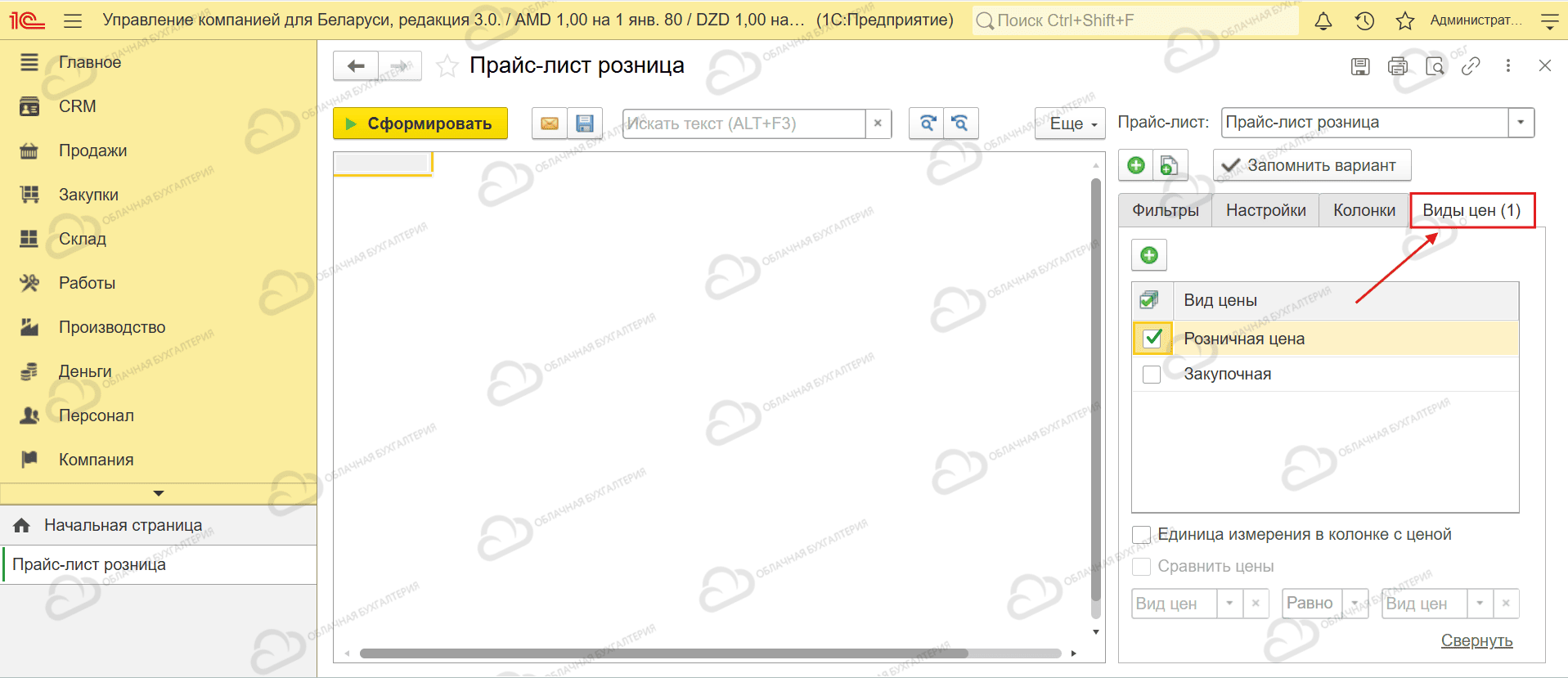Add Прайс-лист розница to favorites with the star
Screen dimensions: 1568x678
(447, 66)
